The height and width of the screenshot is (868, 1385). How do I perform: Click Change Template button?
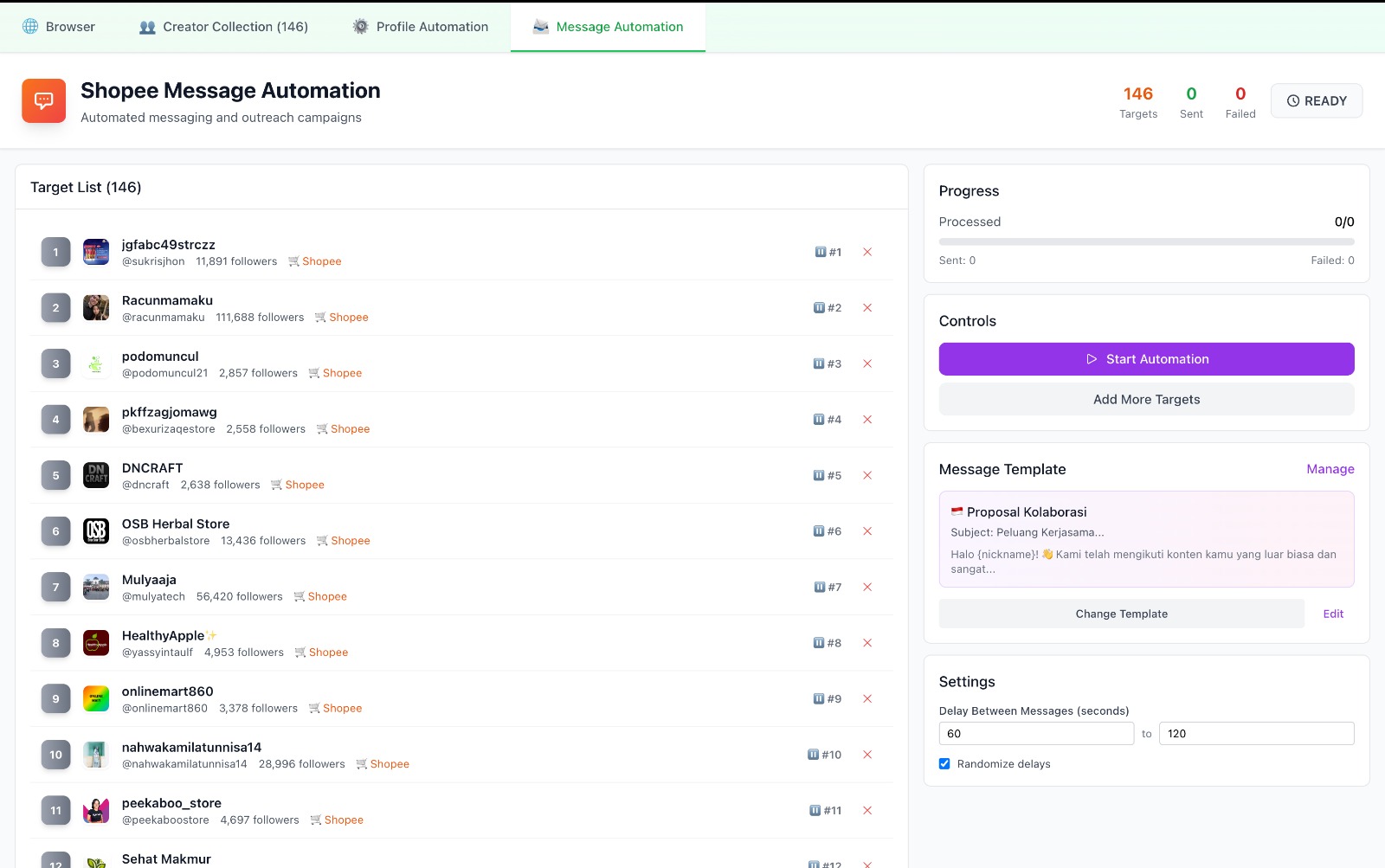click(1121, 614)
